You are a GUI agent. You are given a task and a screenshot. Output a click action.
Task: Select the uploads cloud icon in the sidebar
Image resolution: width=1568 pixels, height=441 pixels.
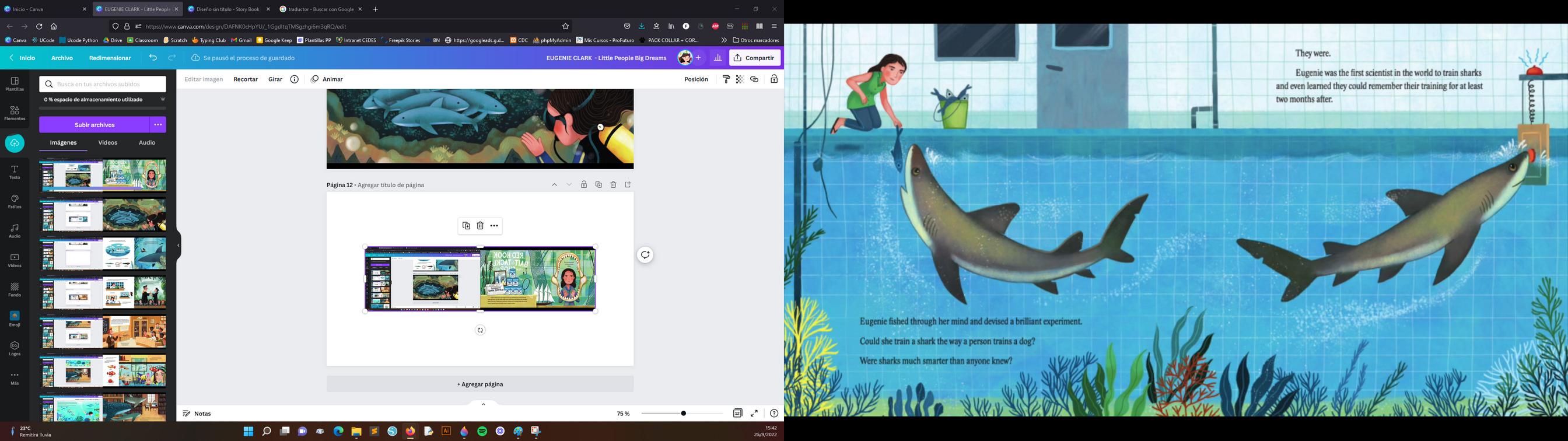click(x=15, y=143)
